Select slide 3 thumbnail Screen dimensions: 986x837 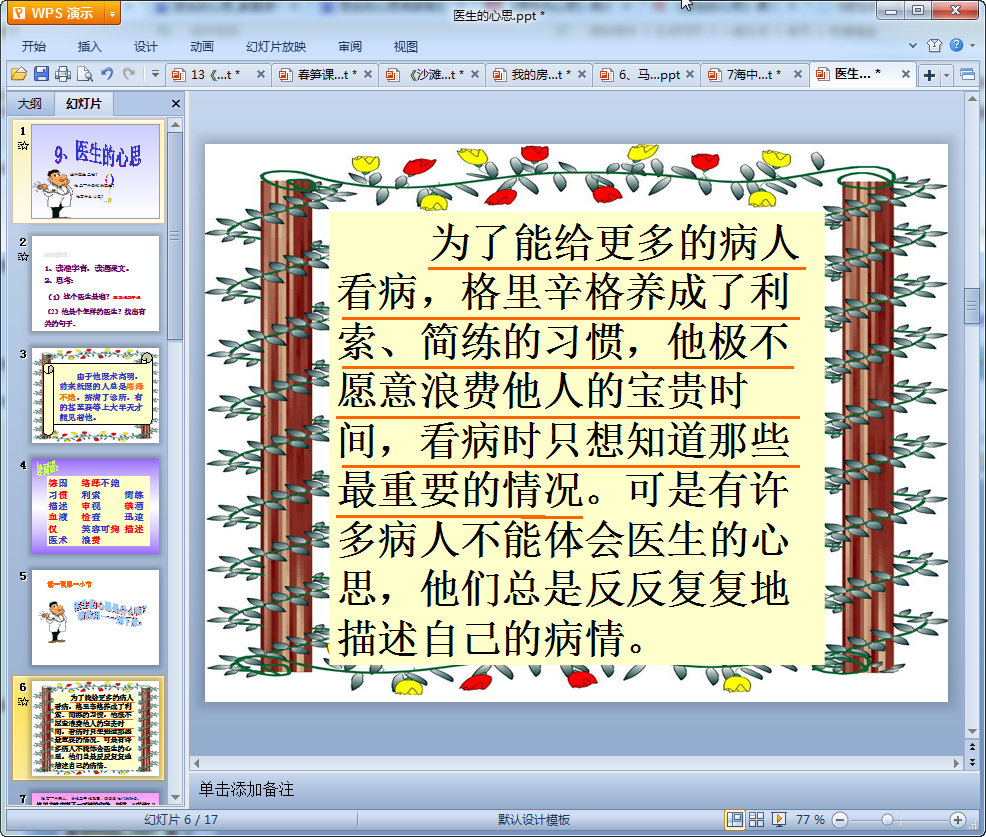click(x=96, y=395)
